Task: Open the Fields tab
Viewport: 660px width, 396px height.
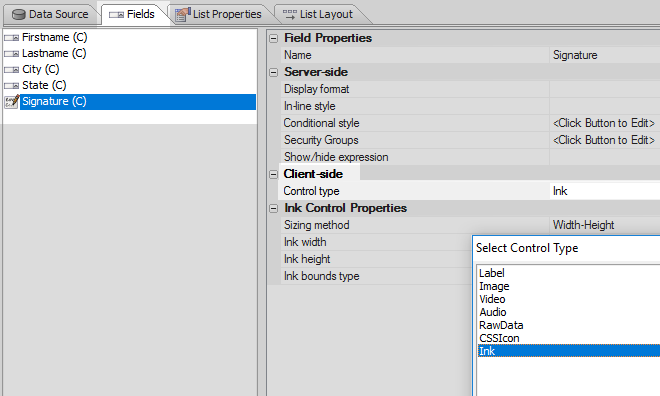Action: (133, 14)
